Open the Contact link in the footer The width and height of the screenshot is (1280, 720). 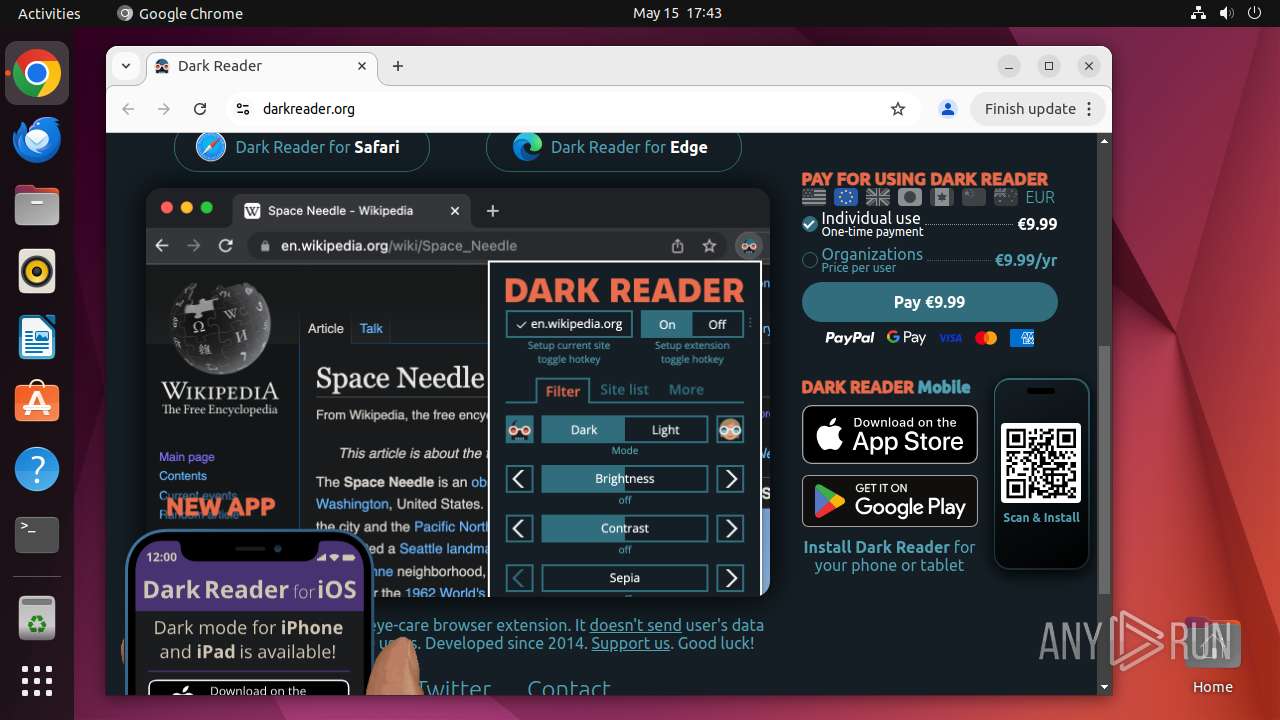tap(568, 688)
